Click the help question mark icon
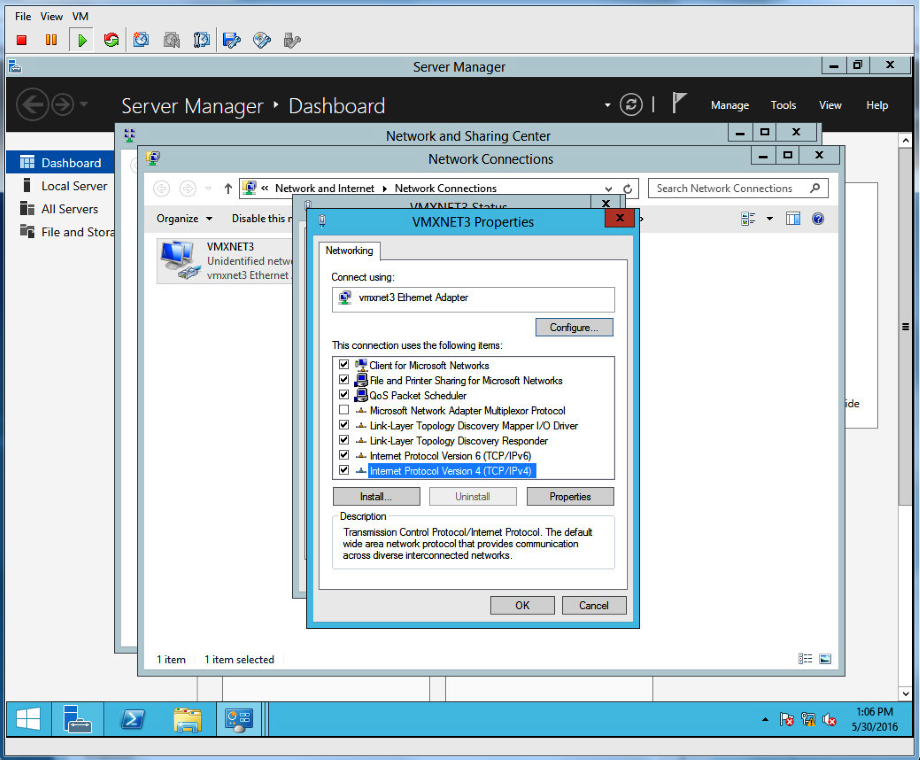 pyautogui.click(x=818, y=218)
